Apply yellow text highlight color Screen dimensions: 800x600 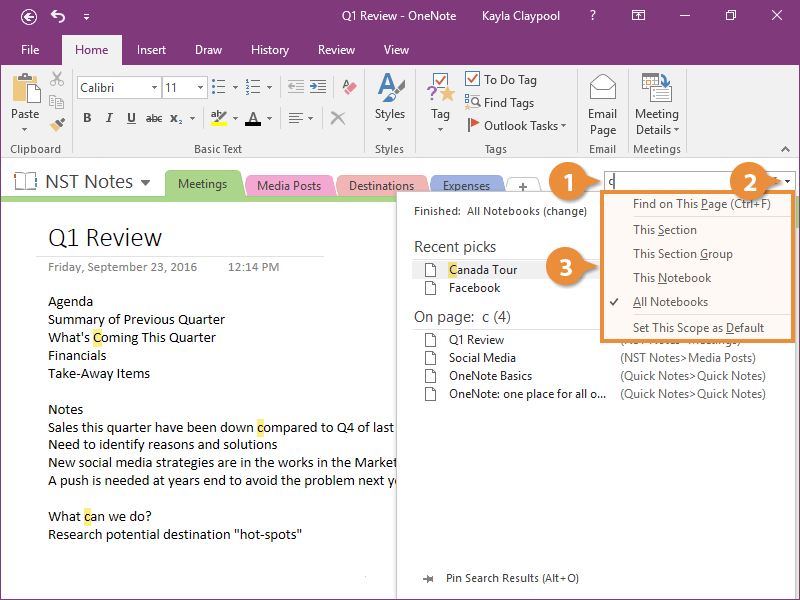click(x=218, y=118)
